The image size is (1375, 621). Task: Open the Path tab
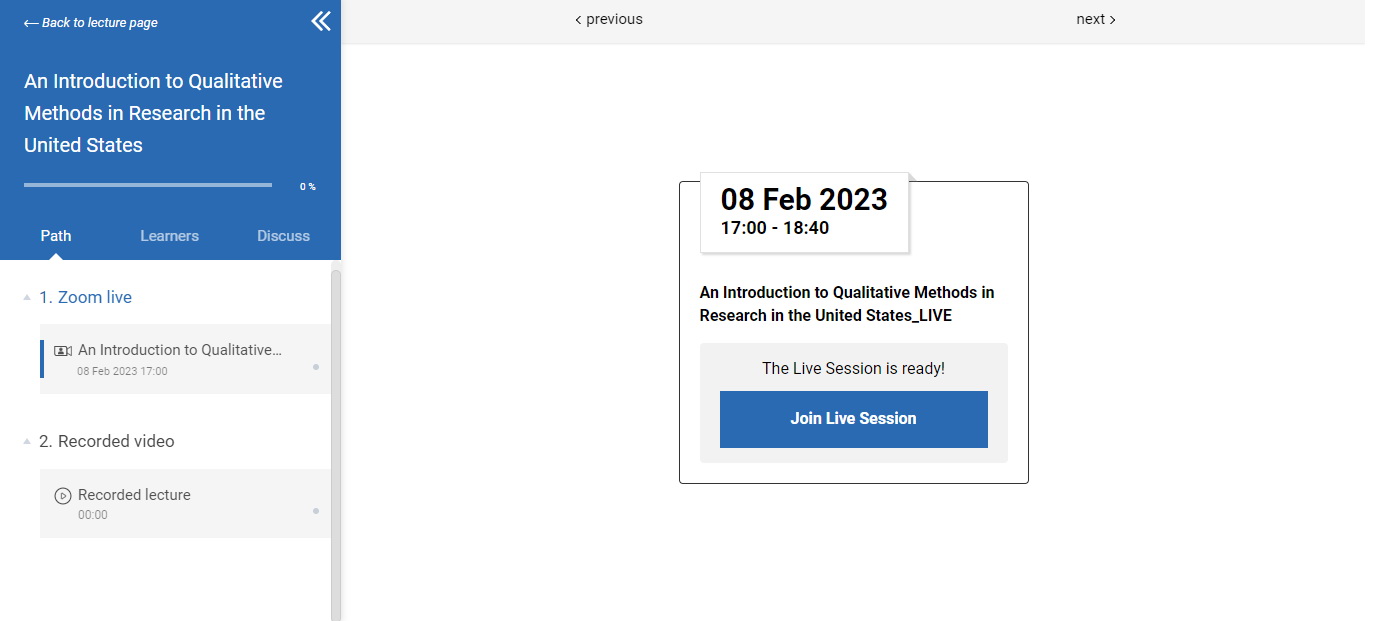coord(56,236)
